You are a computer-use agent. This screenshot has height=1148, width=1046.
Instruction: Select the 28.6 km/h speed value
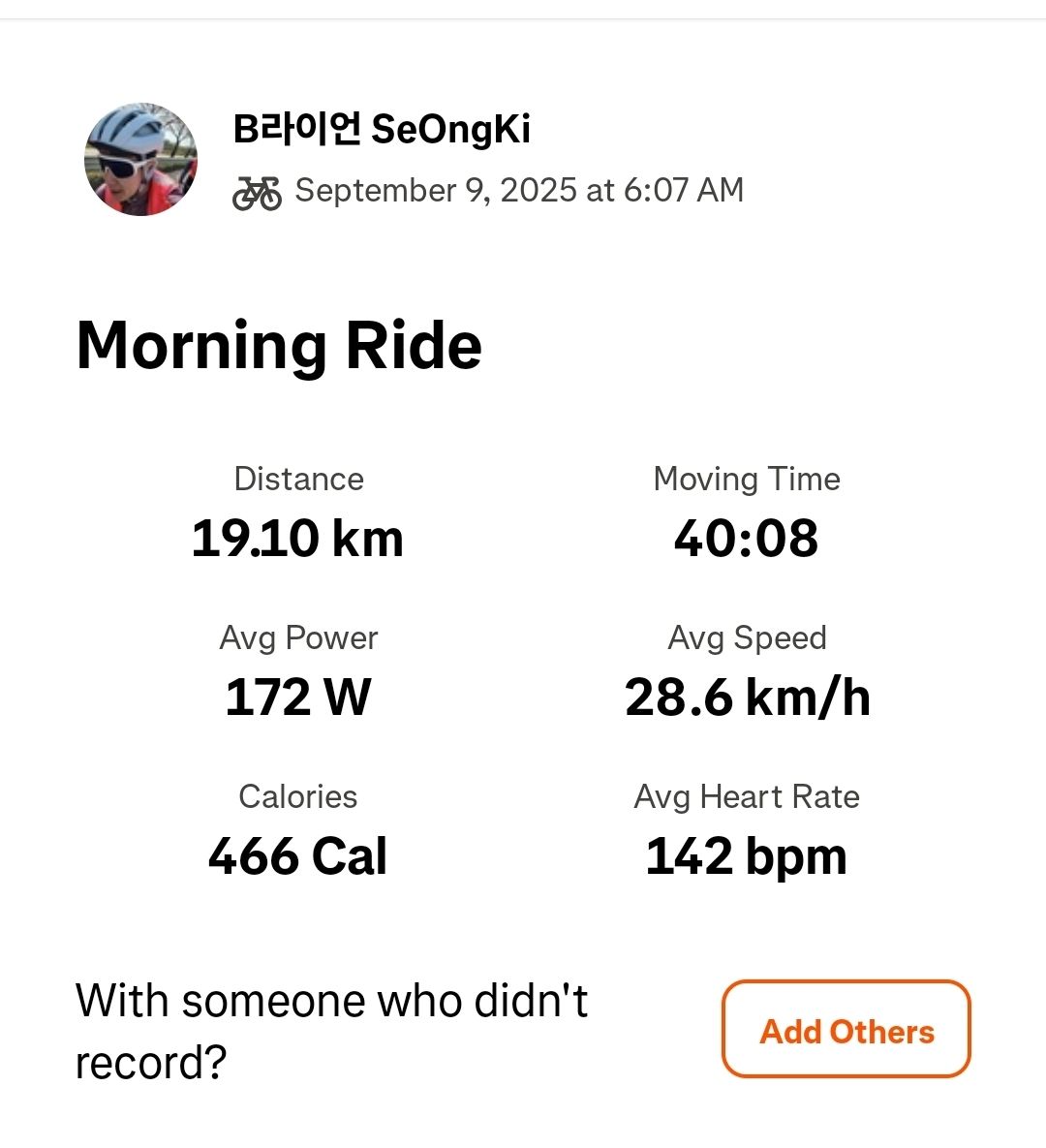click(747, 698)
